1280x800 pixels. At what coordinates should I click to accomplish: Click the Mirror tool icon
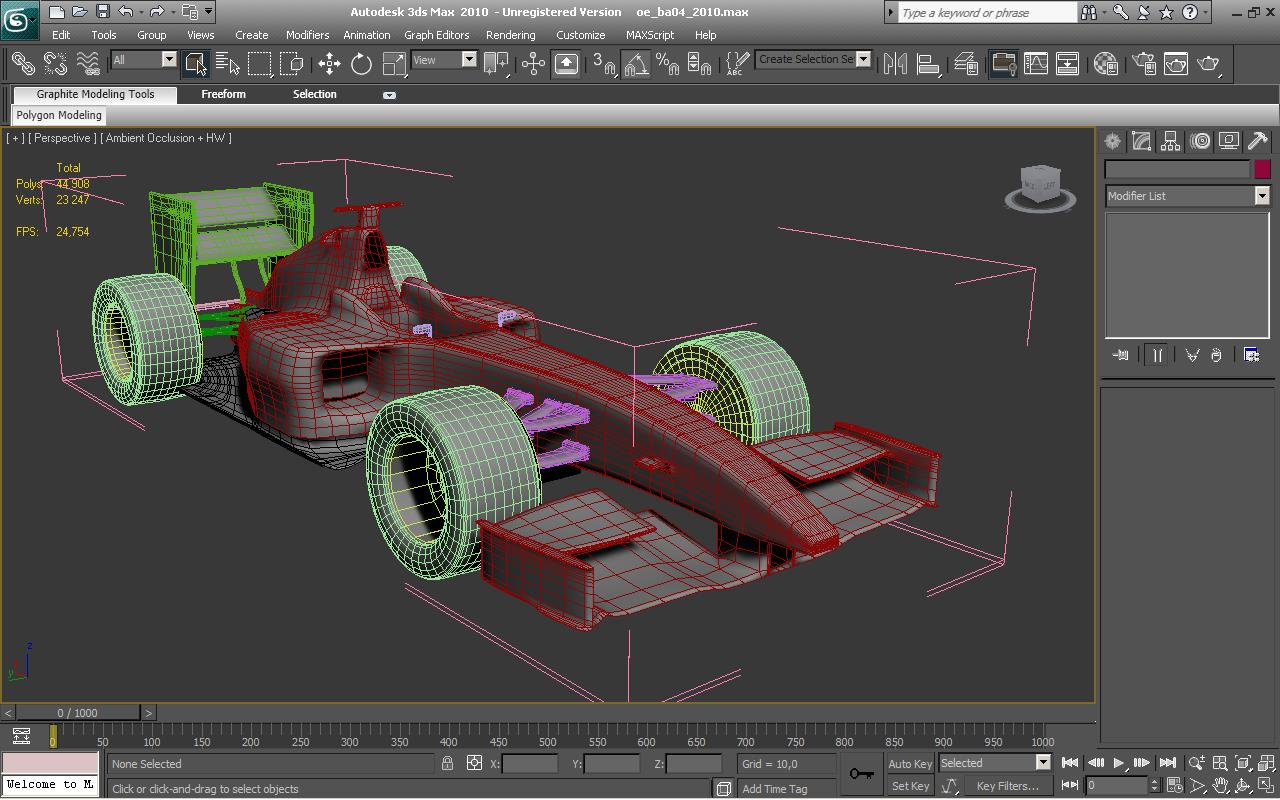tap(896, 64)
